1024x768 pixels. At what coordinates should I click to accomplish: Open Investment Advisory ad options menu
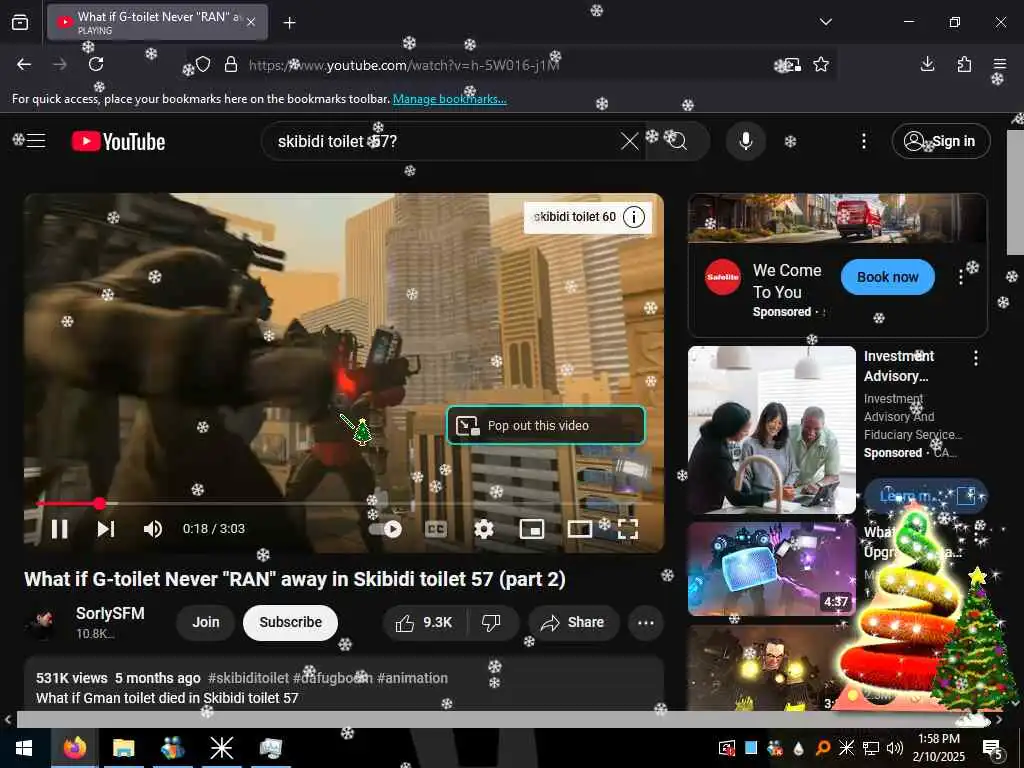976,358
